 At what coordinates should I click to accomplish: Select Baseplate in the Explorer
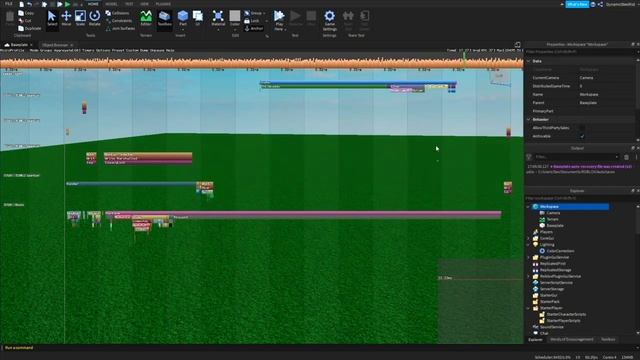[x=555, y=226]
